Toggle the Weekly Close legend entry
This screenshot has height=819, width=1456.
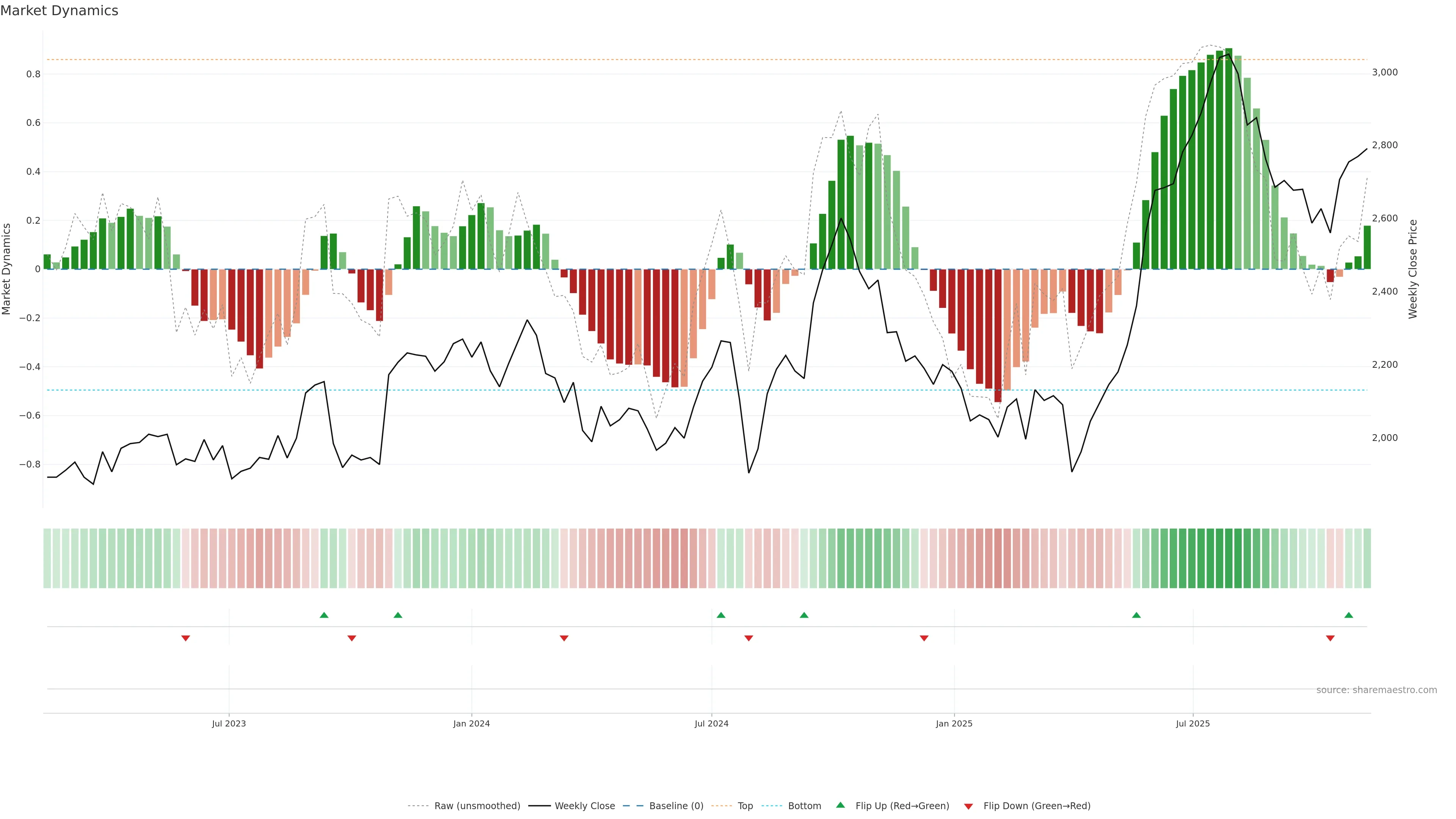click(584, 806)
